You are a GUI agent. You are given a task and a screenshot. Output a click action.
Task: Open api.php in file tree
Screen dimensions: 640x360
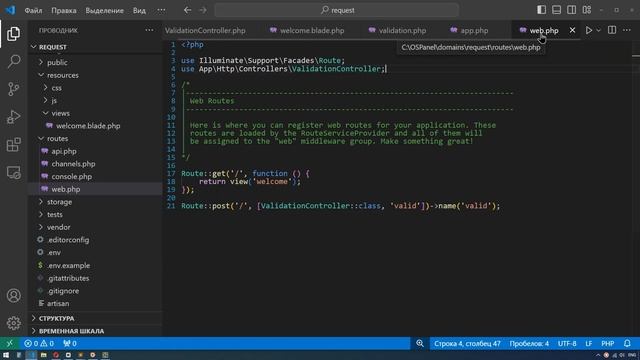click(x=64, y=151)
